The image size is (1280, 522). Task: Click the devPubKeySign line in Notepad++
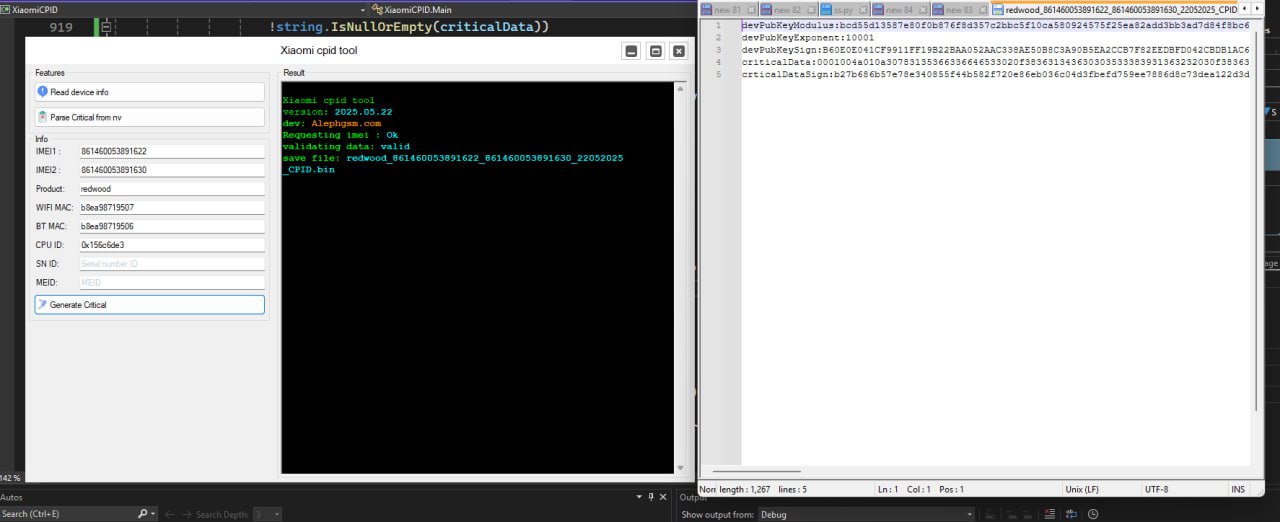click(x=995, y=50)
